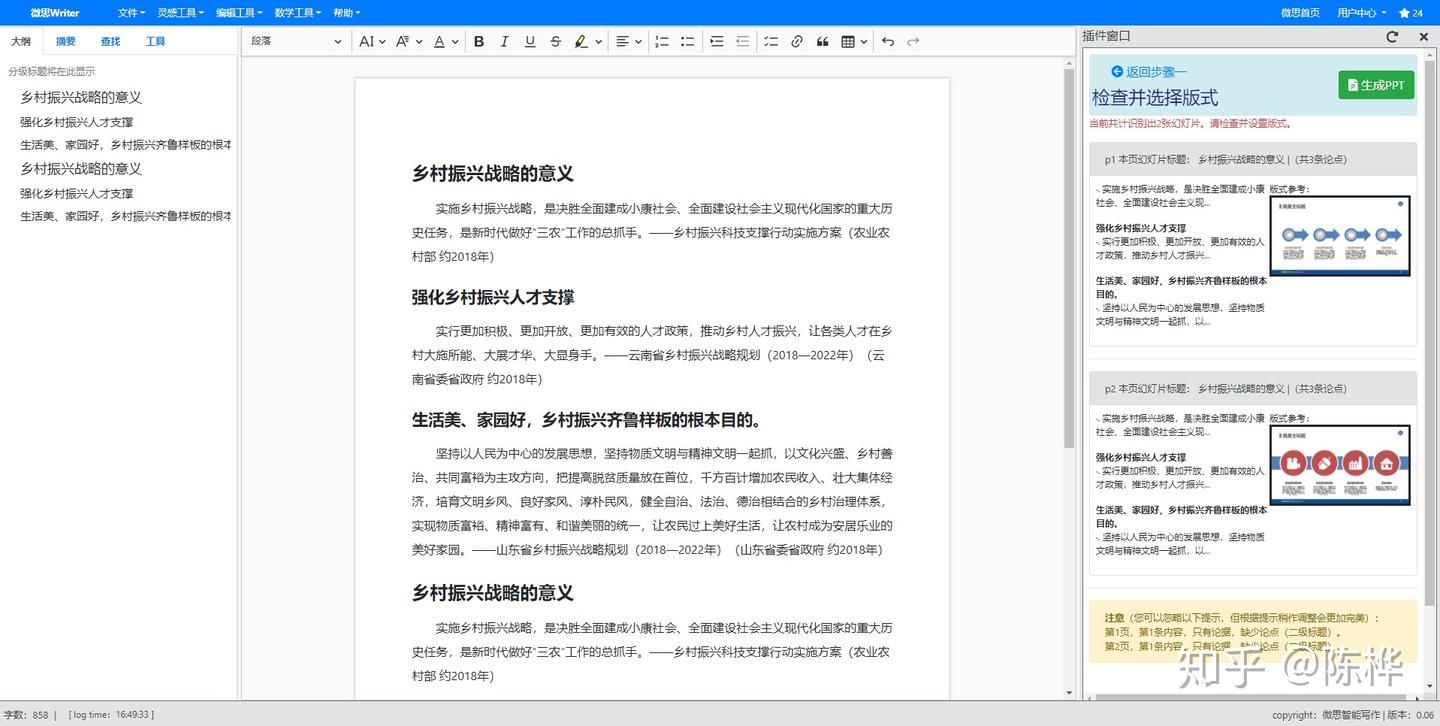1440x726 pixels.
Task: Select first 生活美、家园好 outline item
Action: tap(125, 145)
